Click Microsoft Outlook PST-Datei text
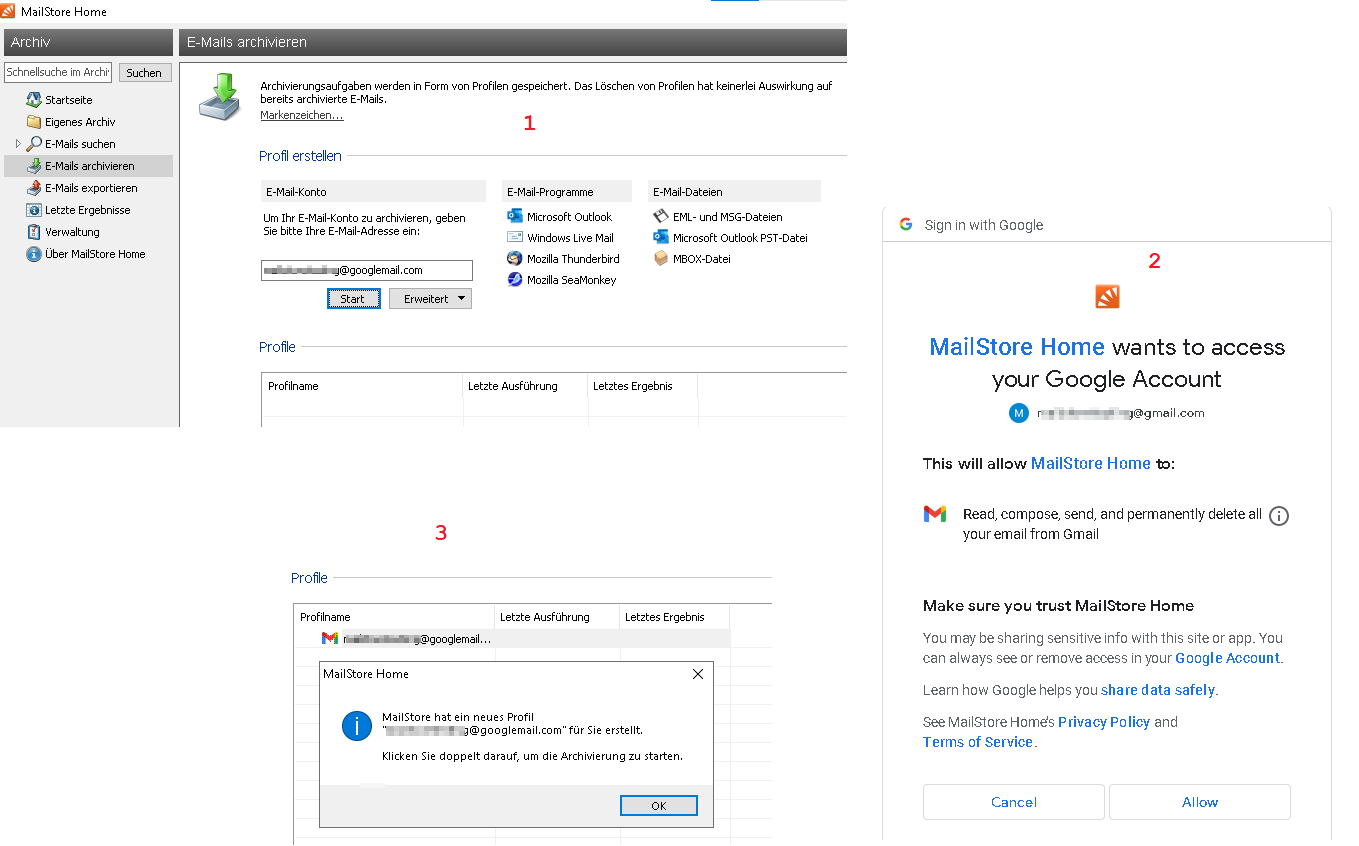The width and height of the screenshot is (1359, 846). coord(740,238)
